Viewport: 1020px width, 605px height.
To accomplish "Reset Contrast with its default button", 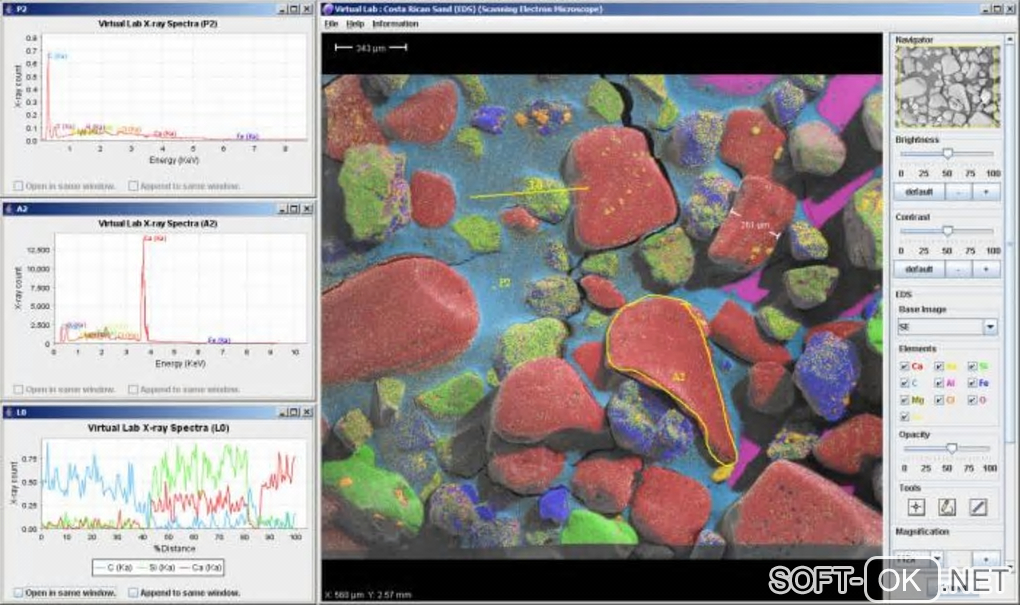I will (919, 269).
